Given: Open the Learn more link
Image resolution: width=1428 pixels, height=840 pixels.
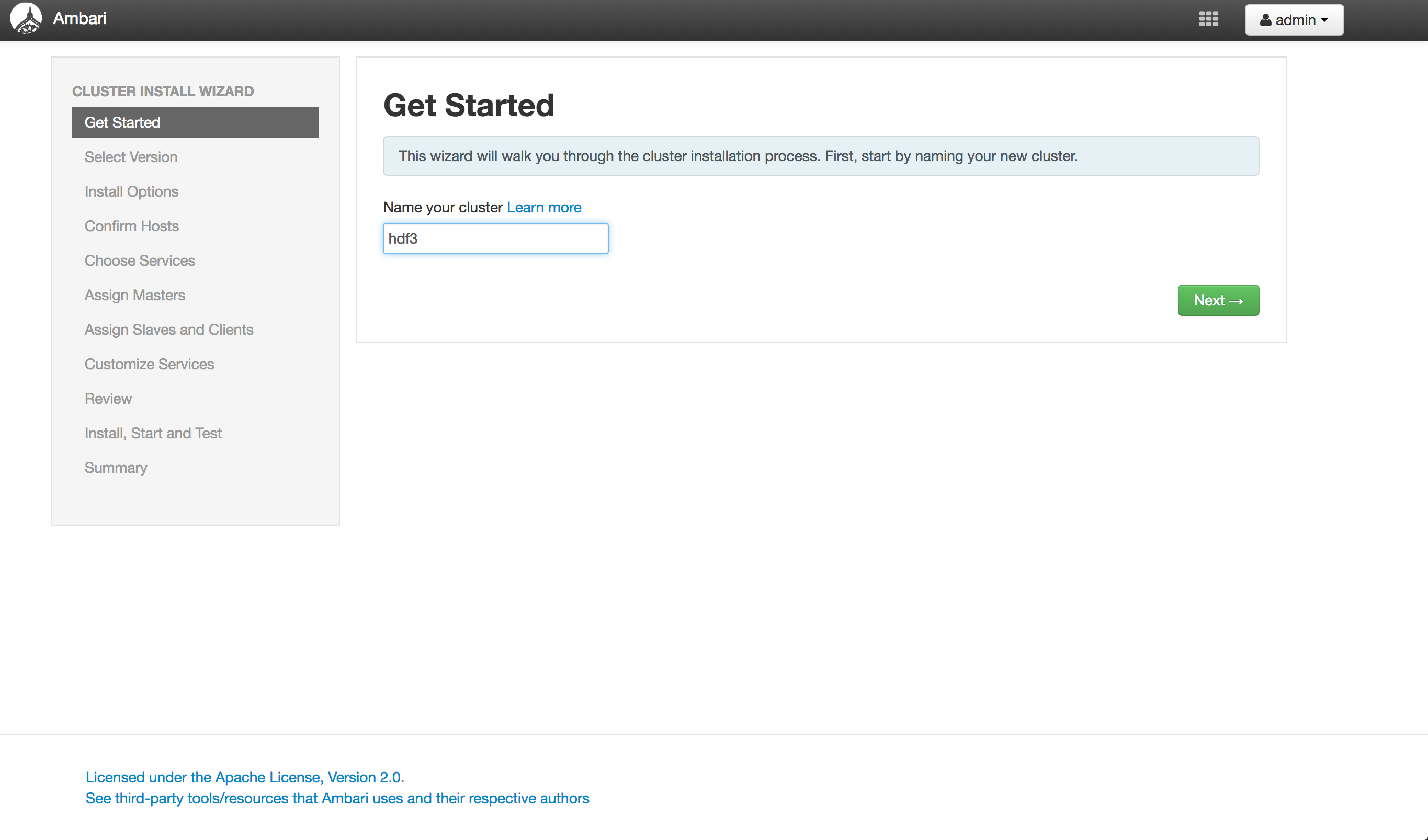Looking at the screenshot, I should pyautogui.click(x=543, y=208).
